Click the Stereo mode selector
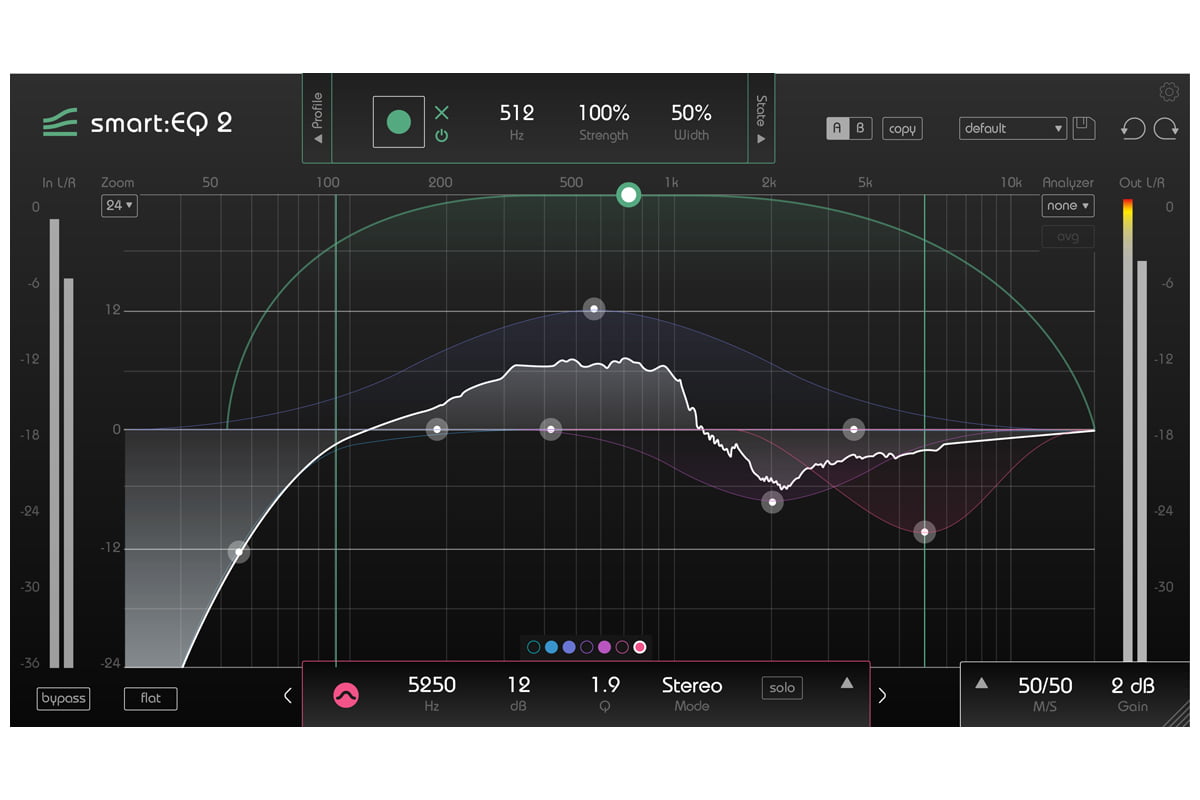Viewport: 1200px width, 800px height. [692, 686]
